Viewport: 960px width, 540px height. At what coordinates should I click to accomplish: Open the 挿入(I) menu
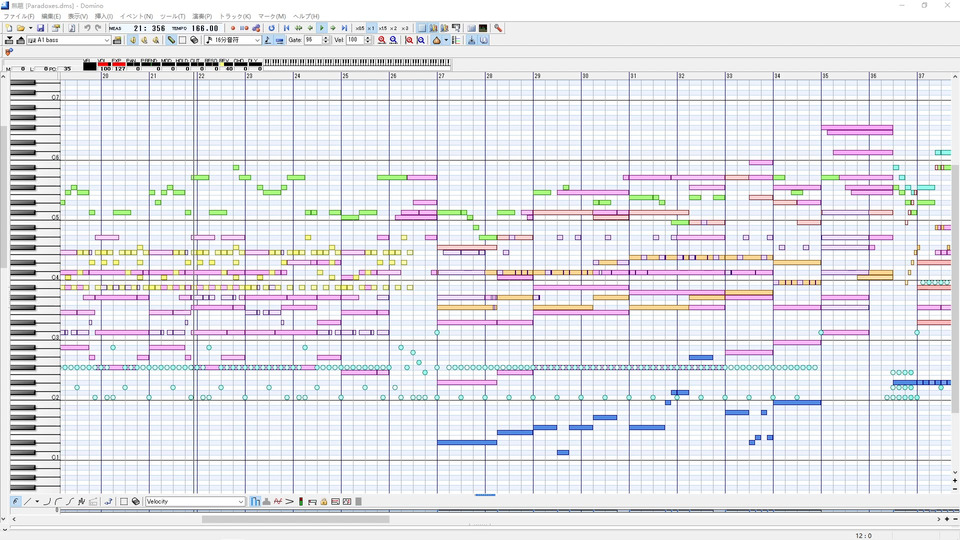[103, 17]
